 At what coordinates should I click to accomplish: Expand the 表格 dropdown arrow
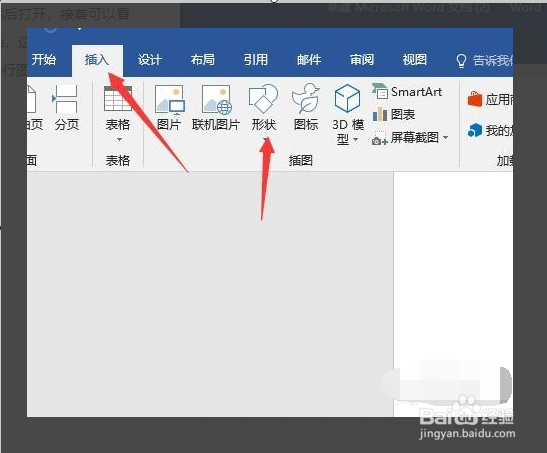click(119, 139)
